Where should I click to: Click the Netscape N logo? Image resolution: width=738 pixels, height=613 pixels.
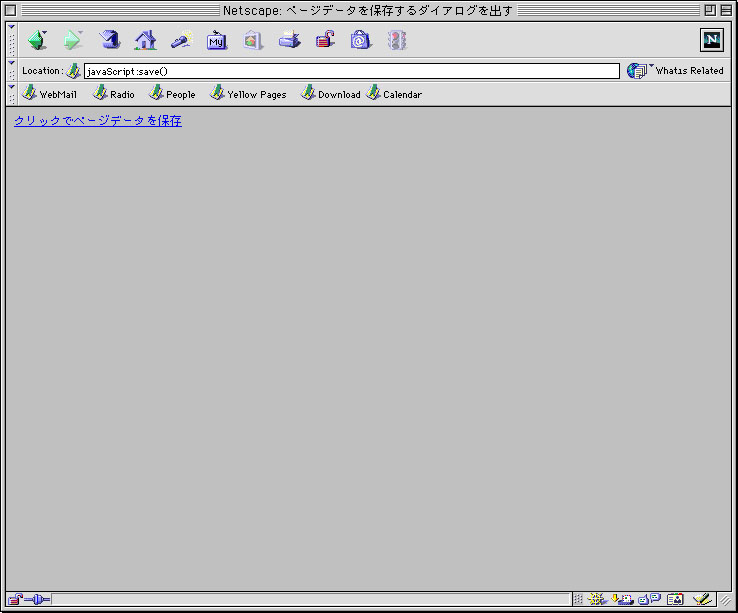click(x=712, y=40)
